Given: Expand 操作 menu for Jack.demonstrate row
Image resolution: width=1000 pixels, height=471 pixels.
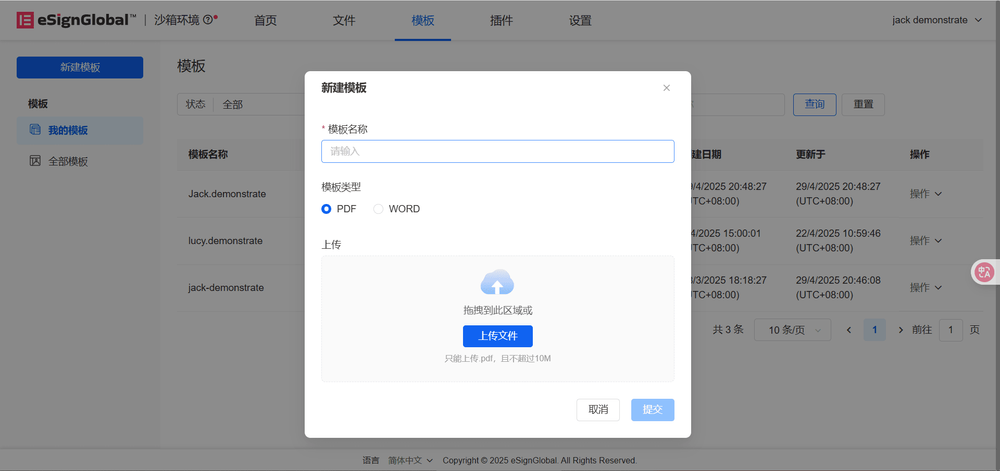Looking at the screenshot, I should [x=925, y=194].
